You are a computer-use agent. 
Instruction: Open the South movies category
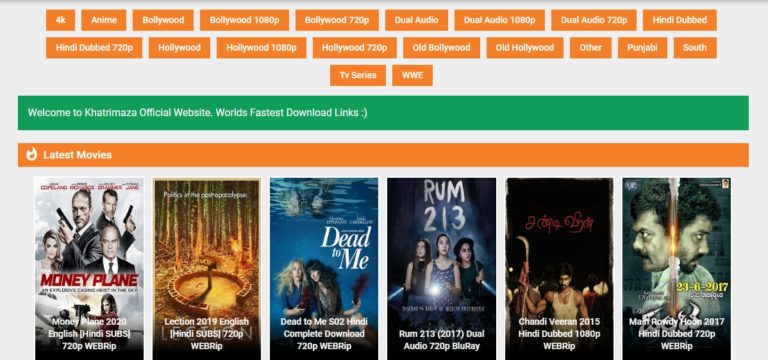click(695, 48)
